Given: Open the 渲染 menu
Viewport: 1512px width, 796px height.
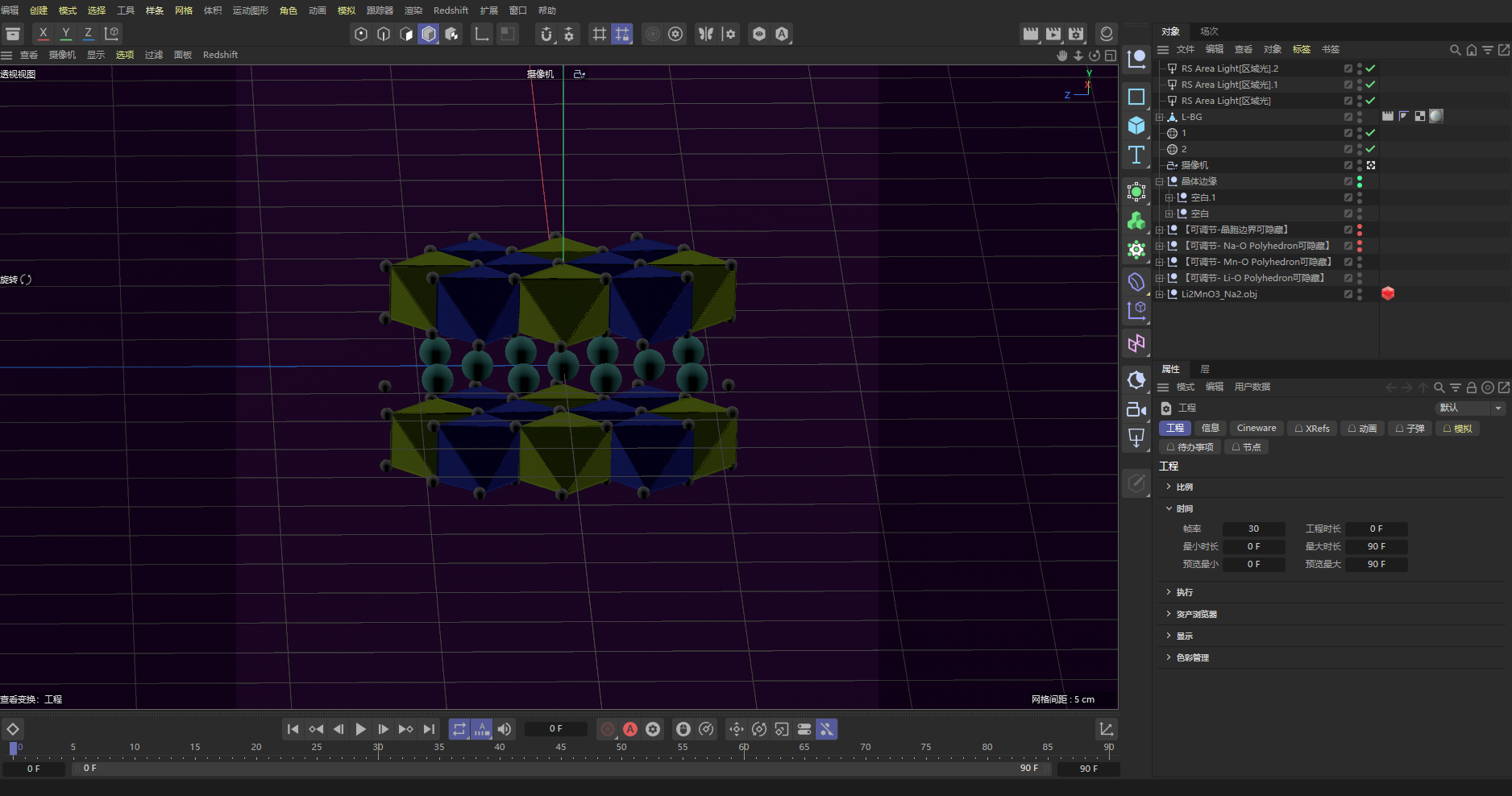Looking at the screenshot, I should click(413, 10).
